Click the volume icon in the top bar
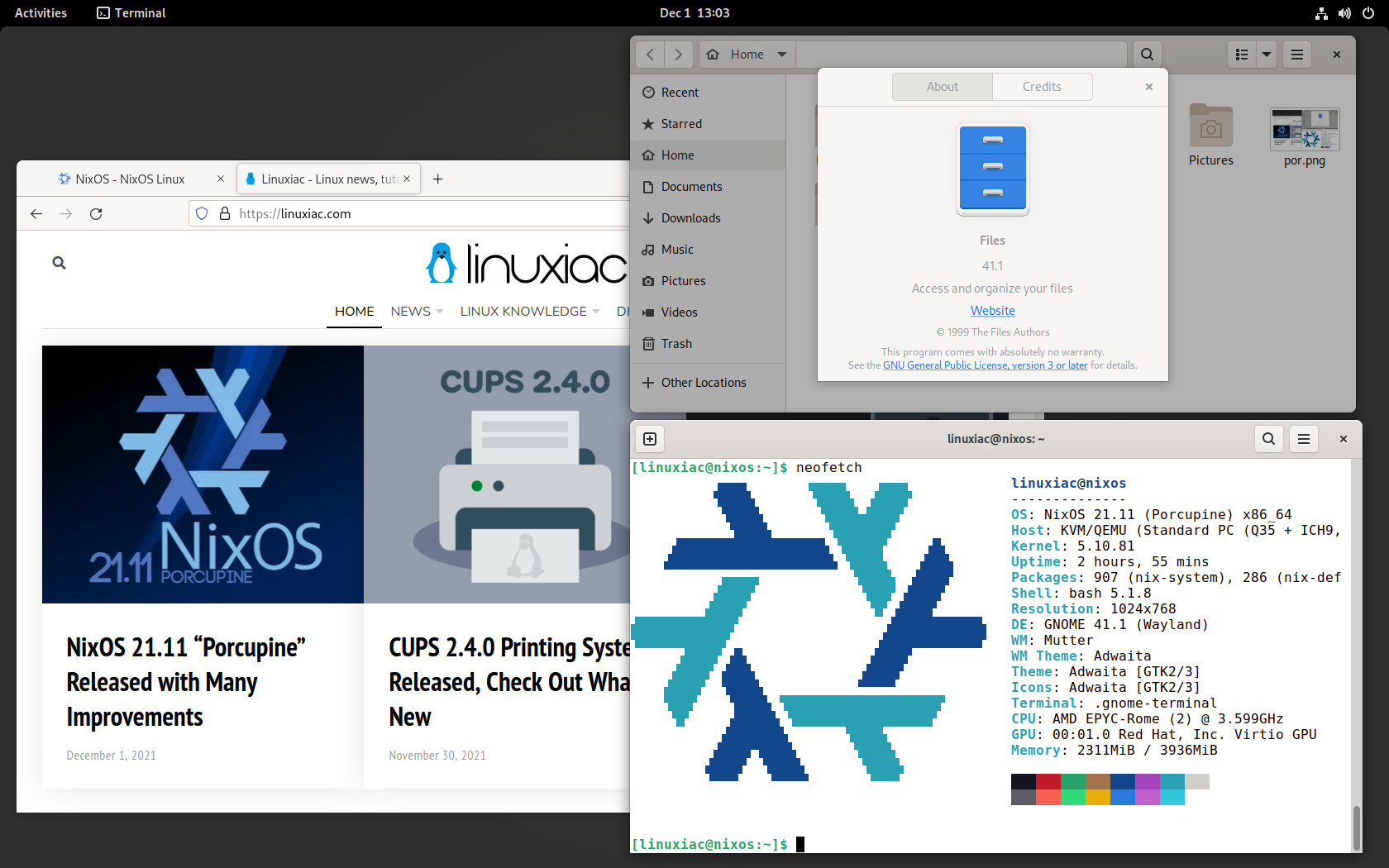1389x868 pixels. 1344,13
